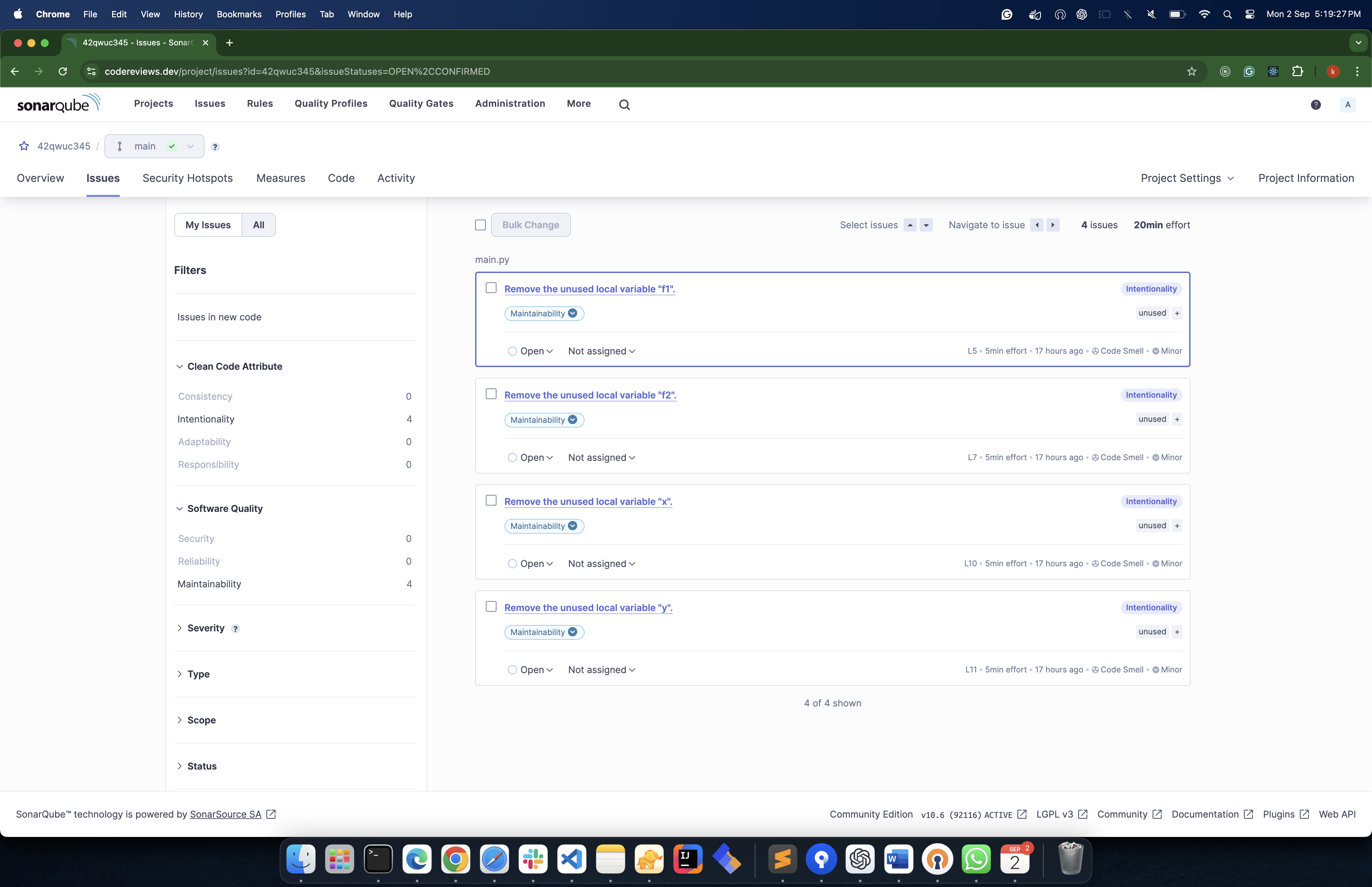
Task: Open Chrome's Bookmarks menu
Action: (x=239, y=14)
